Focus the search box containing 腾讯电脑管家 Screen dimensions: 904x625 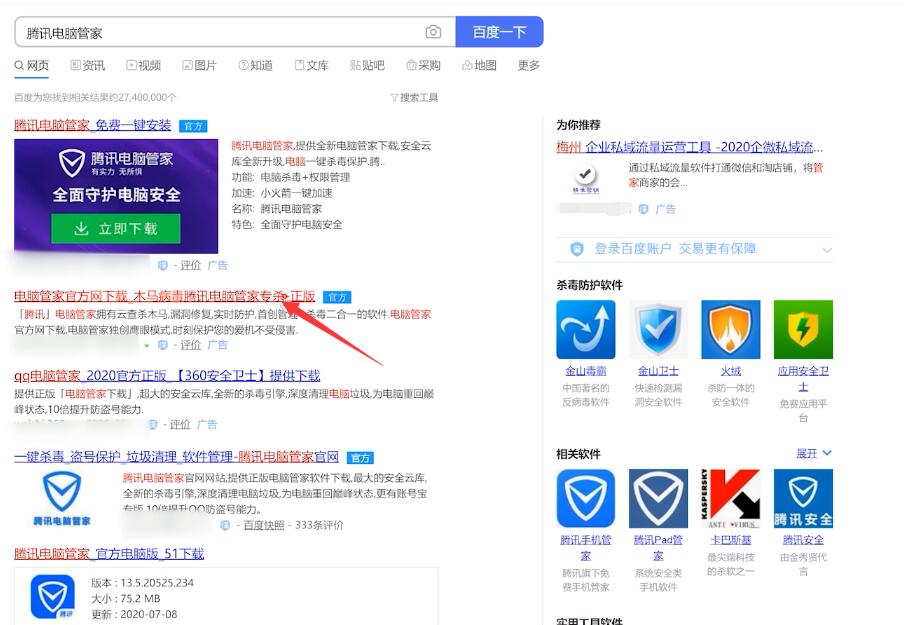[x=235, y=32]
